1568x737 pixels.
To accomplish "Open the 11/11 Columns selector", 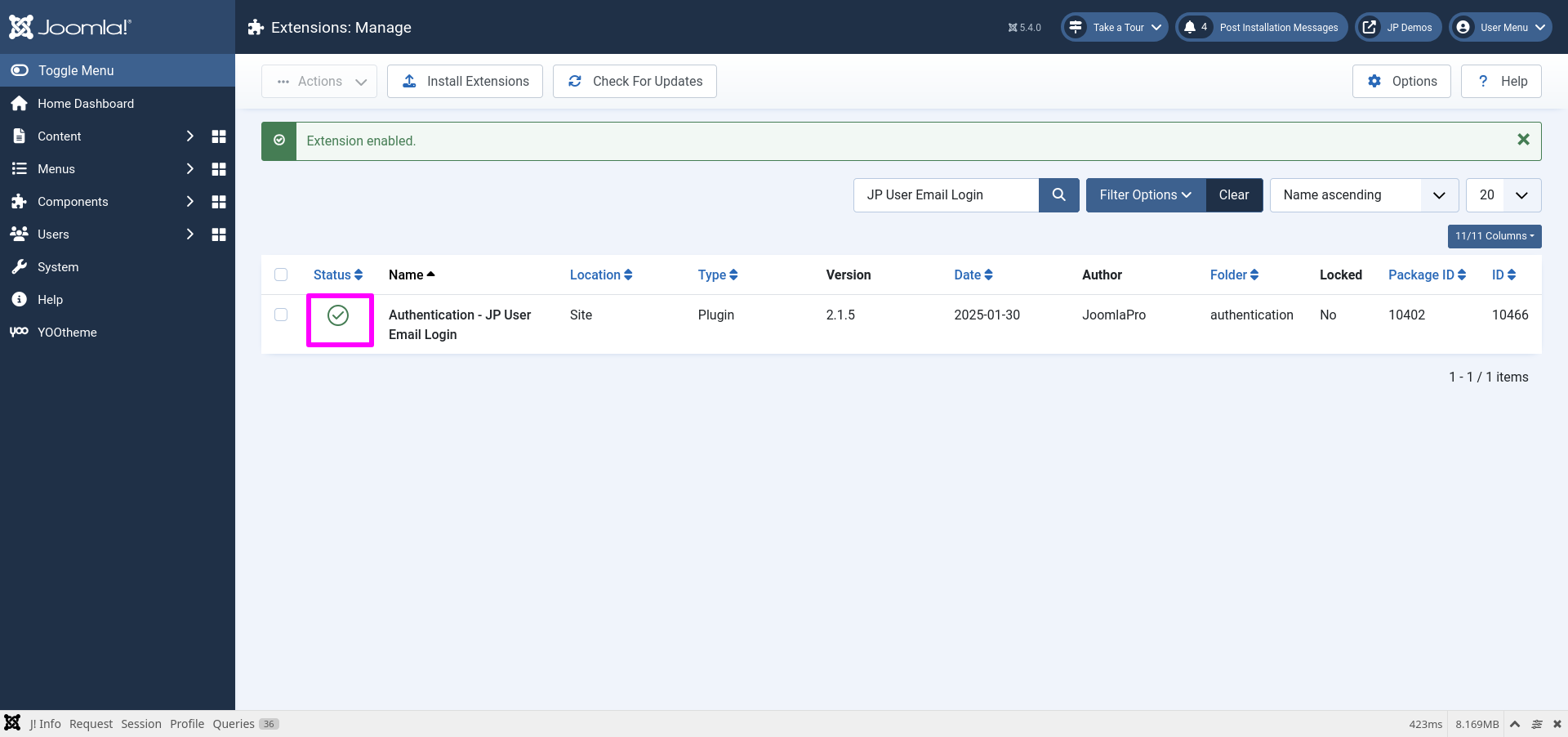I will 1494,236.
